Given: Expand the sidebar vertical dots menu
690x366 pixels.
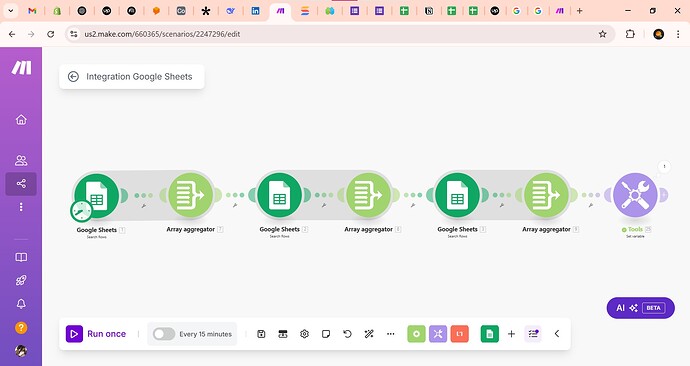Looking at the screenshot, I should coord(21,207).
